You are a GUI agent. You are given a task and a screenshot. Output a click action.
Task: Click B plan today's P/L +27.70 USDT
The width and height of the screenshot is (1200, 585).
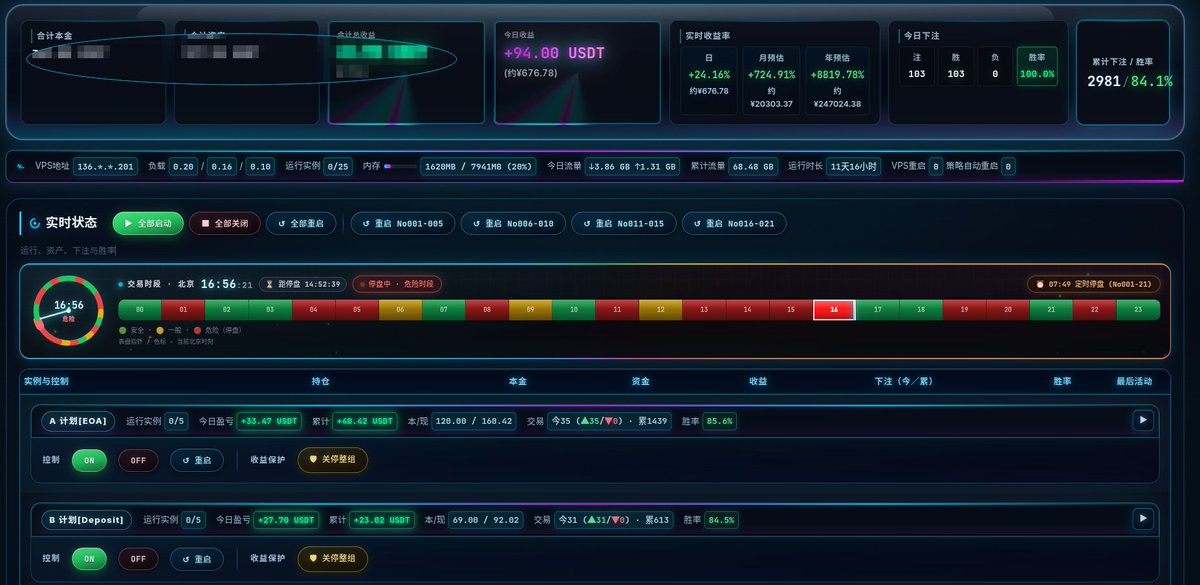tap(287, 520)
